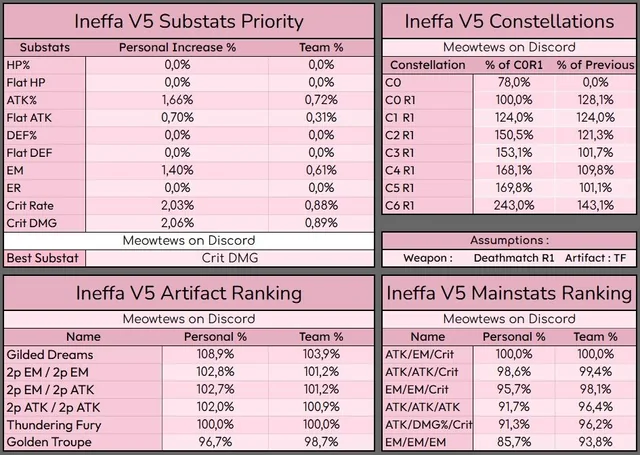Screen dimensions: 640x455
Task: Click the Ineffa V5 Substats Priority title
Action: 189,21
